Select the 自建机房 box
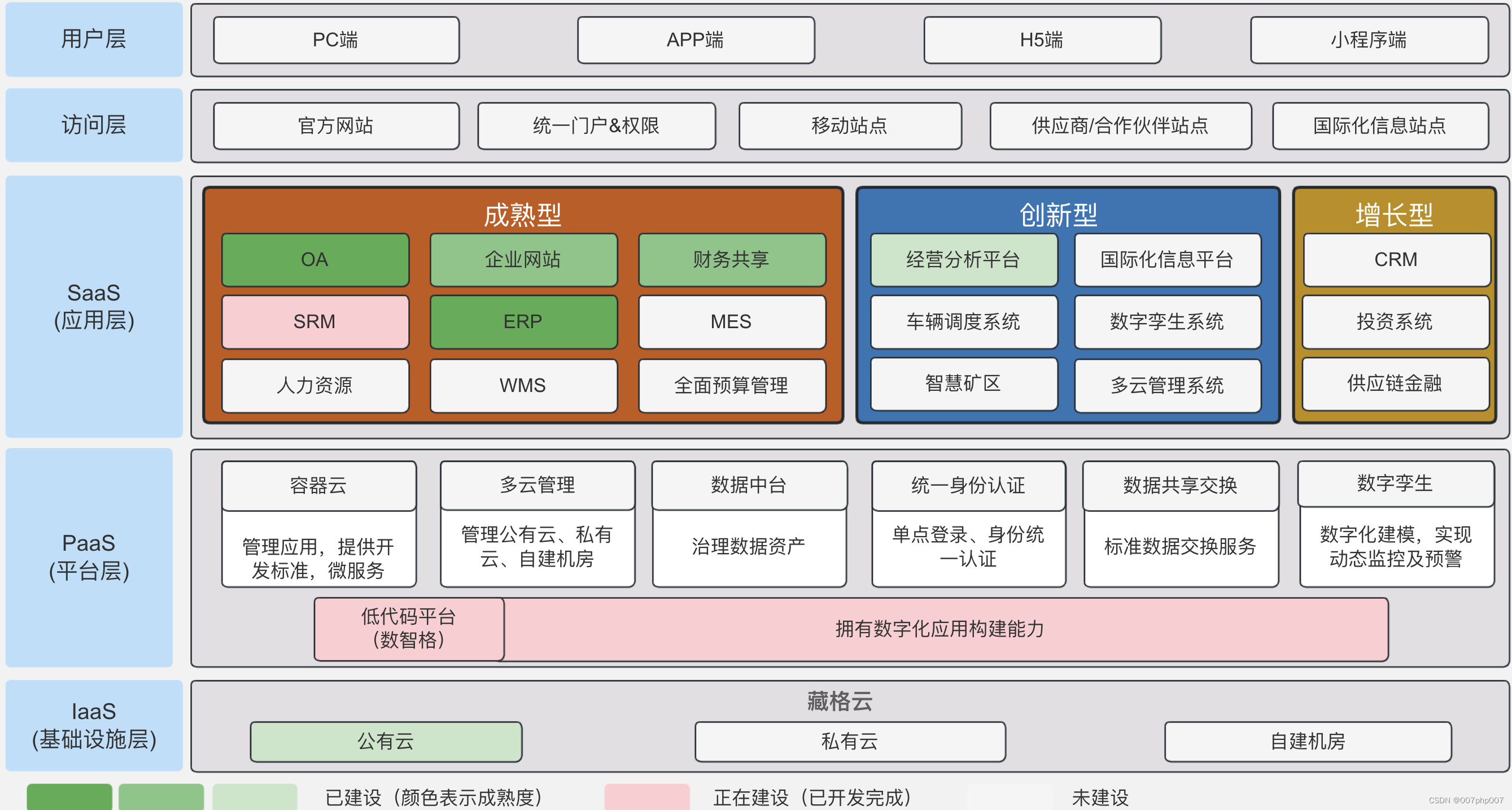This screenshot has width=1512, height=810. 1308,742
